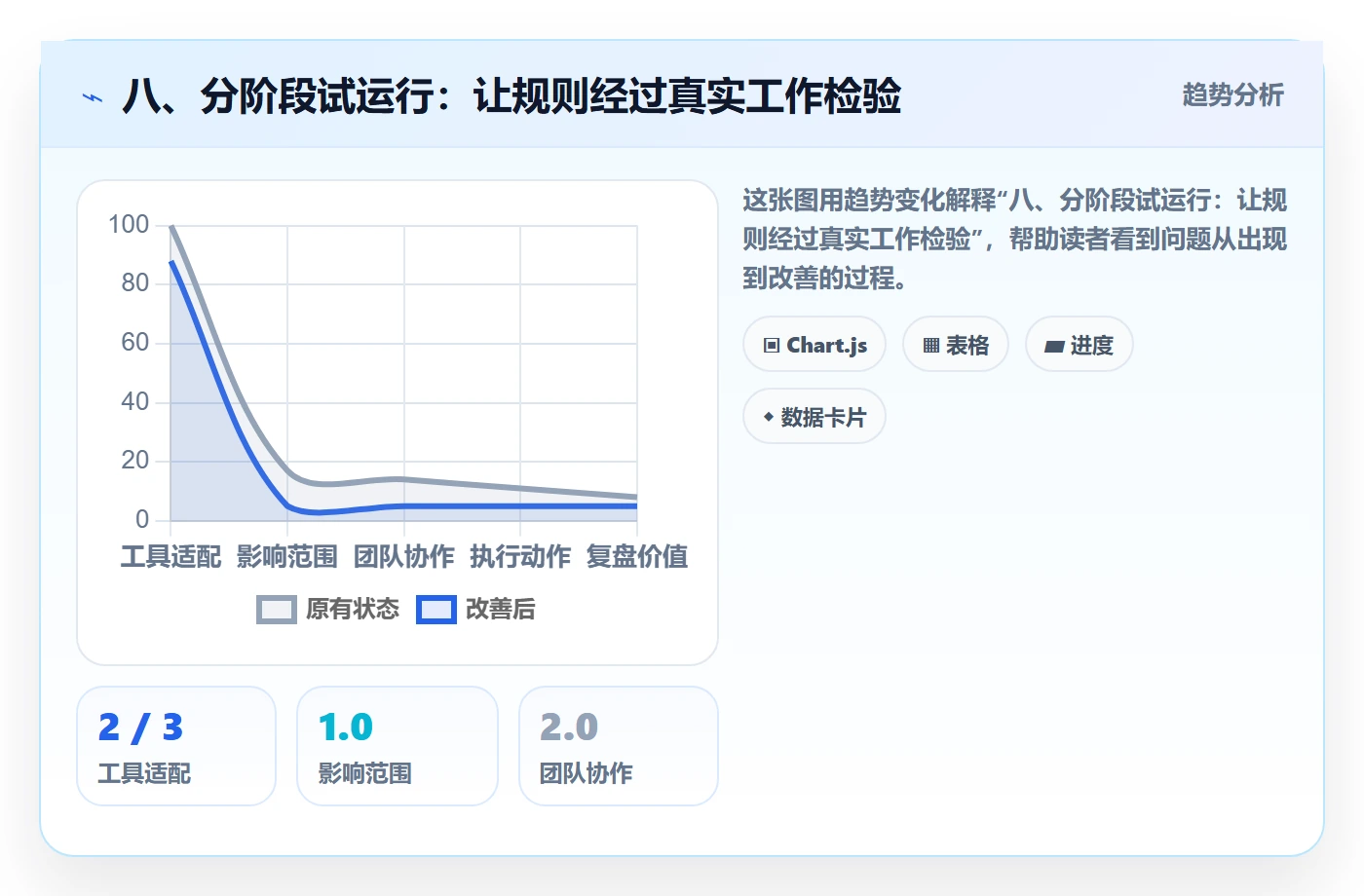Click the 执行动作 x-axis label

pos(520,557)
